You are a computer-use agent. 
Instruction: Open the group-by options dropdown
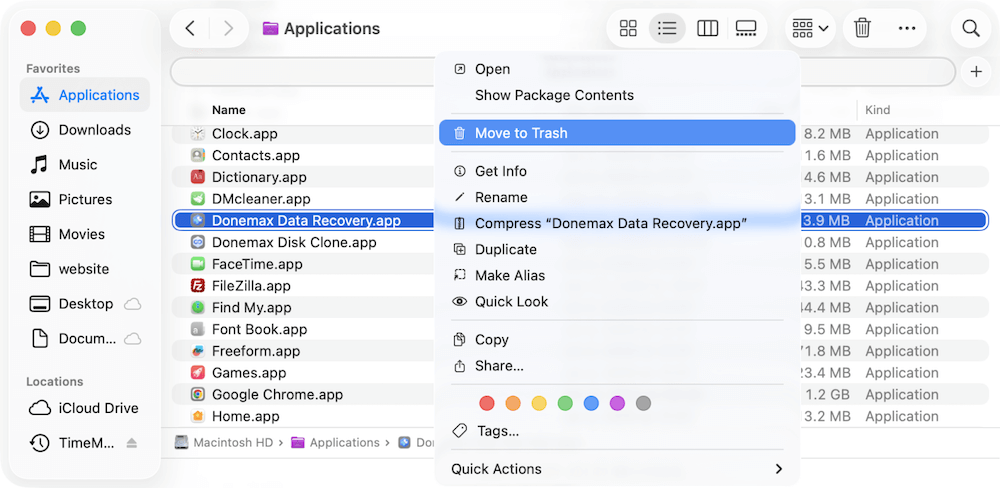(x=810, y=29)
